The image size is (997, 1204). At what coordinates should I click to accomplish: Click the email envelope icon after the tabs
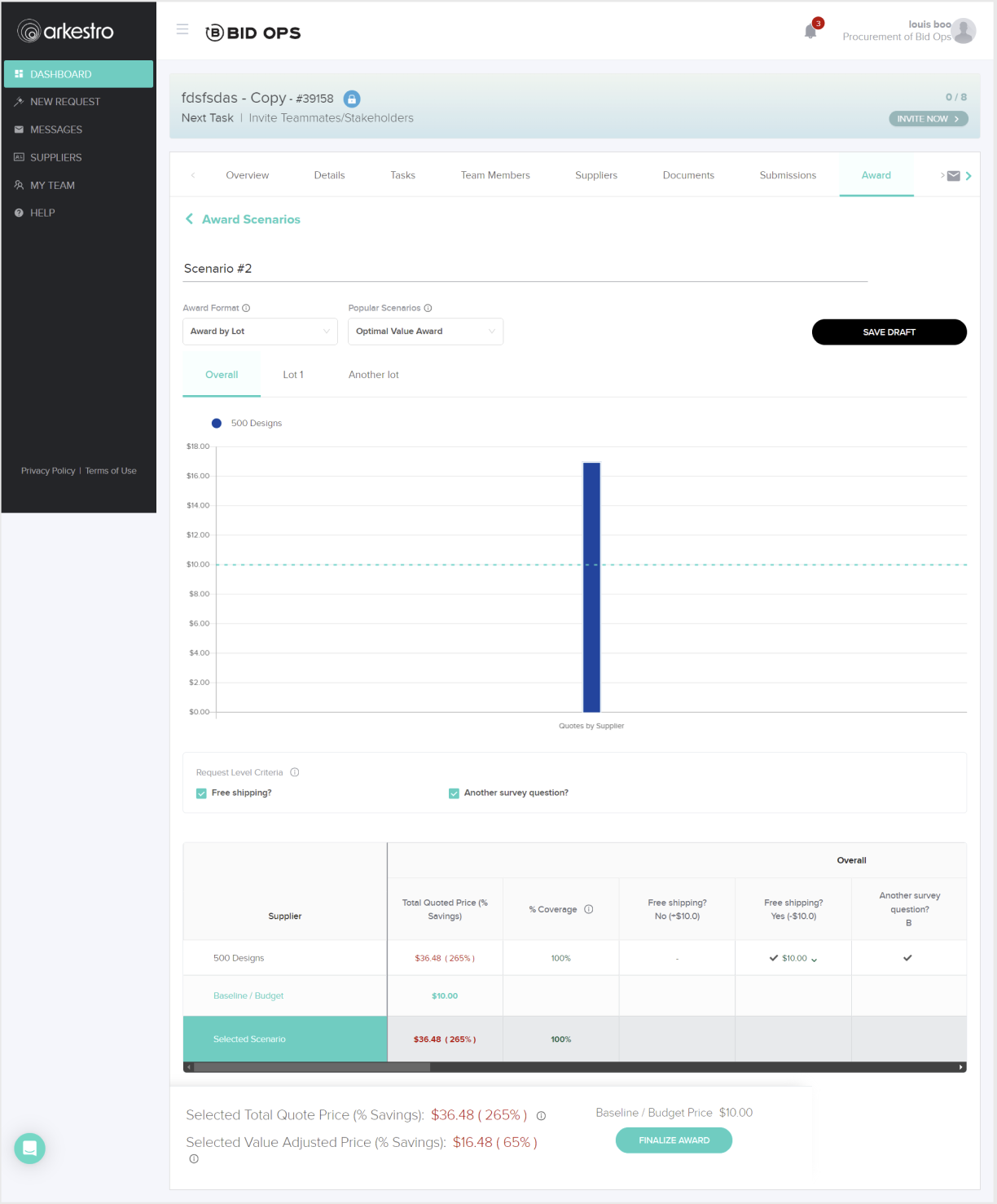click(953, 175)
